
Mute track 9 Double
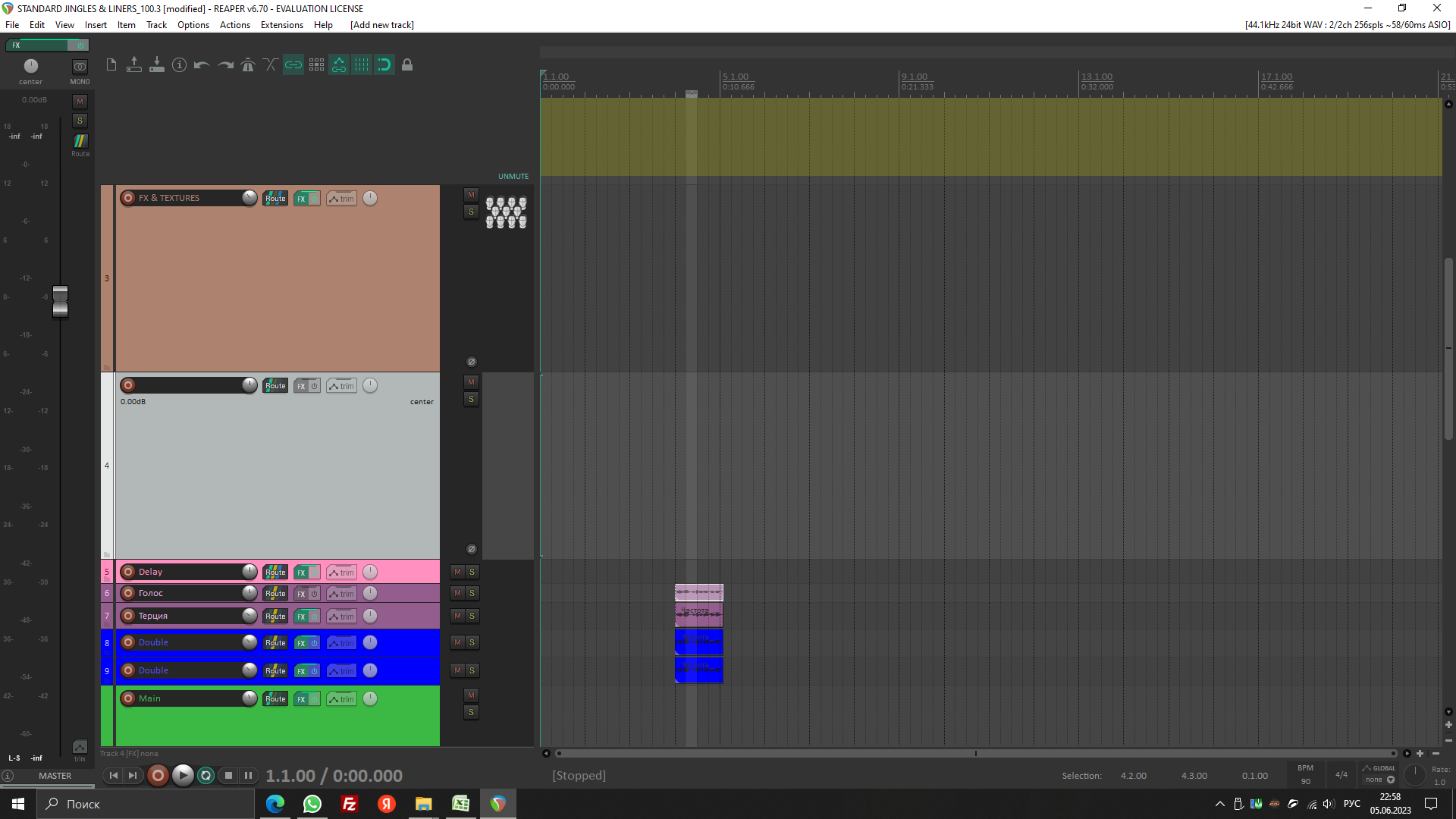tap(457, 670)
